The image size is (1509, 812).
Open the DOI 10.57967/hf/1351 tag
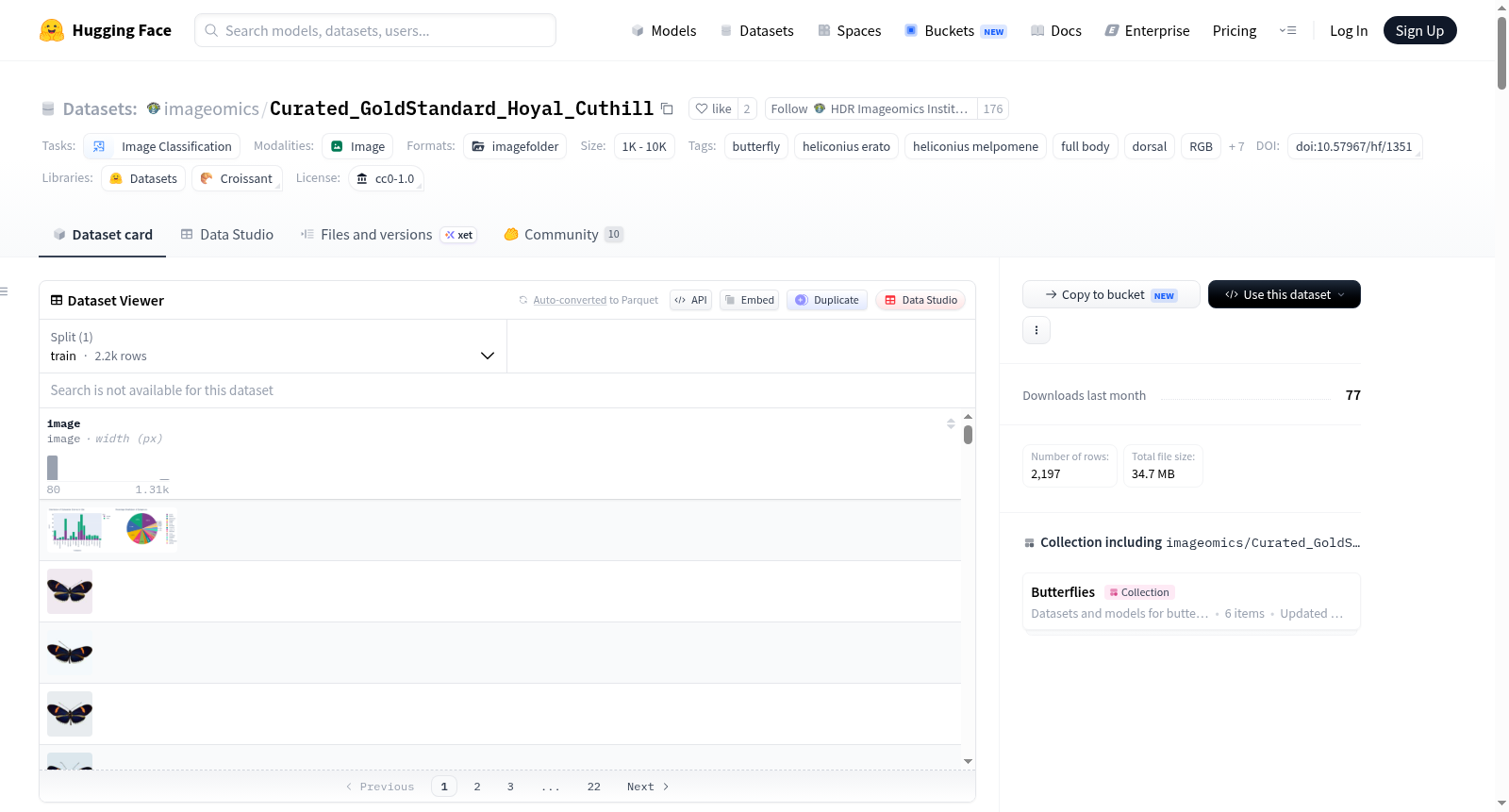pyautogui.click(x=1354, y=146)
